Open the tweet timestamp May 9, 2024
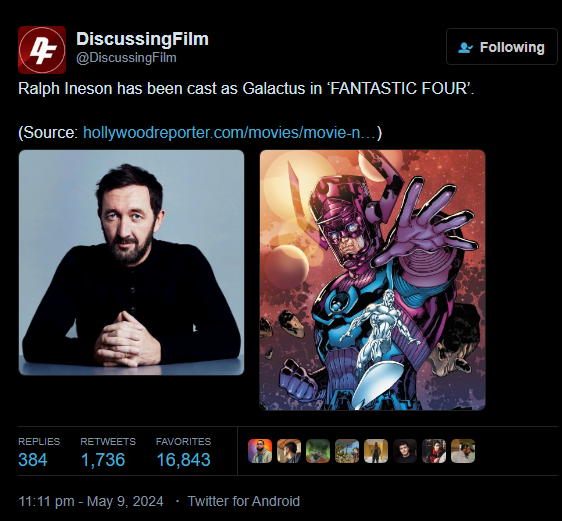 91,501
